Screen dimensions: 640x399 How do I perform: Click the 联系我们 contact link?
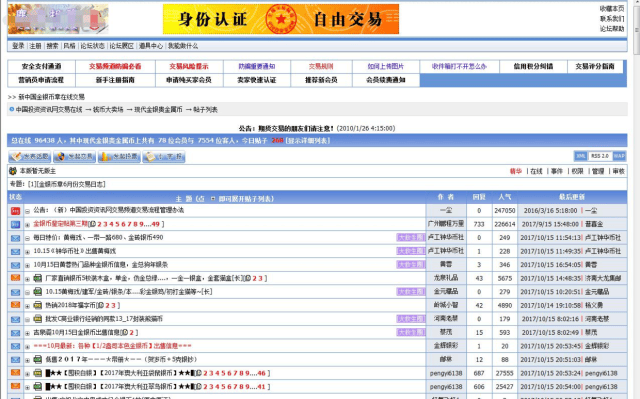612,19
